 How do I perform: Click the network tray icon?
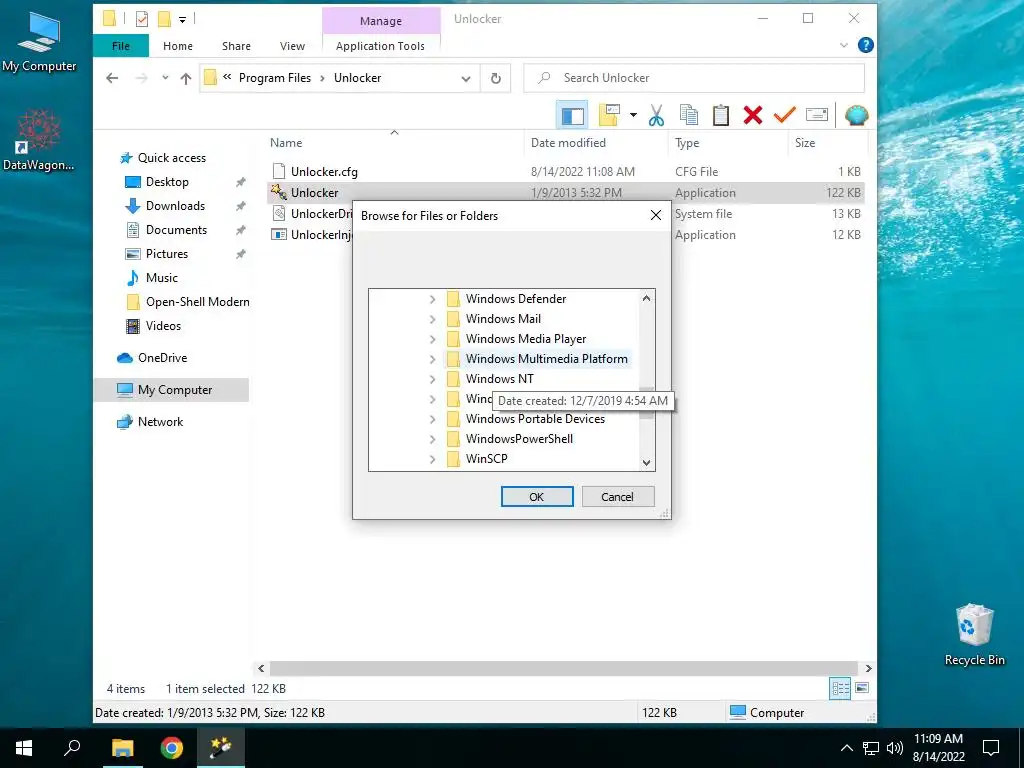coord(871,748)
